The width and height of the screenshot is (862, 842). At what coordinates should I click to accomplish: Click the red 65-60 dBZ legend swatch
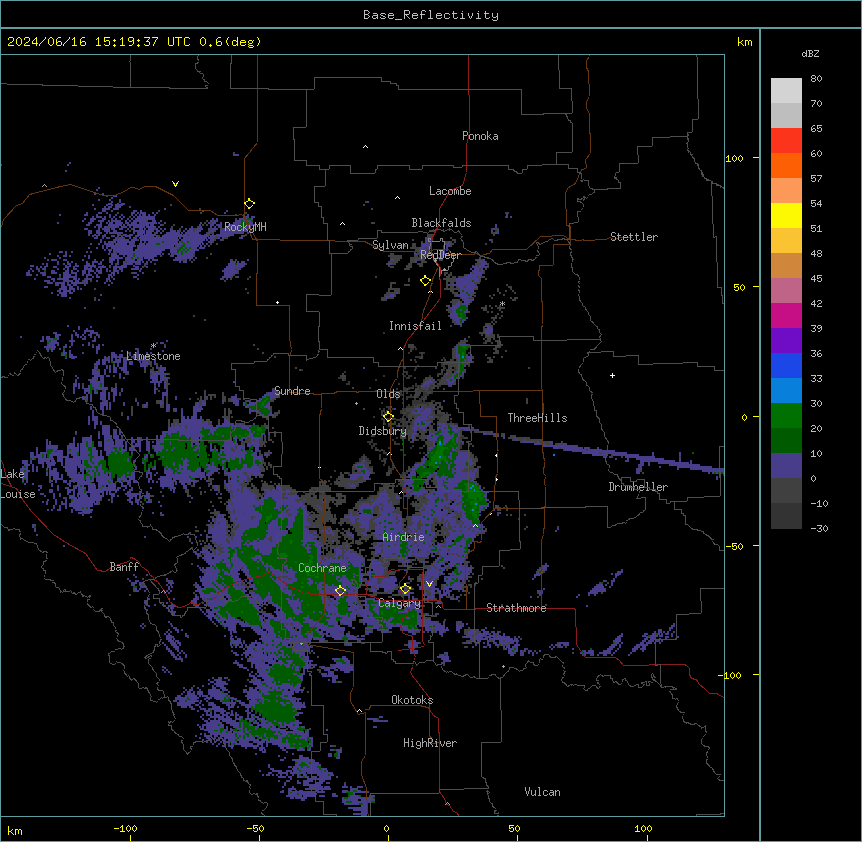point(786,141)
